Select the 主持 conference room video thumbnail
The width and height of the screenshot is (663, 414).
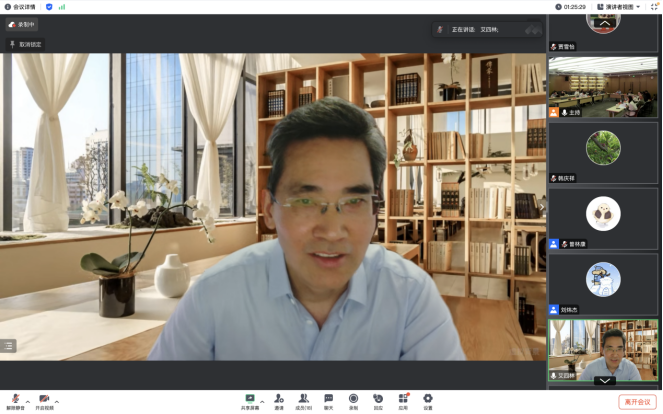603,87
